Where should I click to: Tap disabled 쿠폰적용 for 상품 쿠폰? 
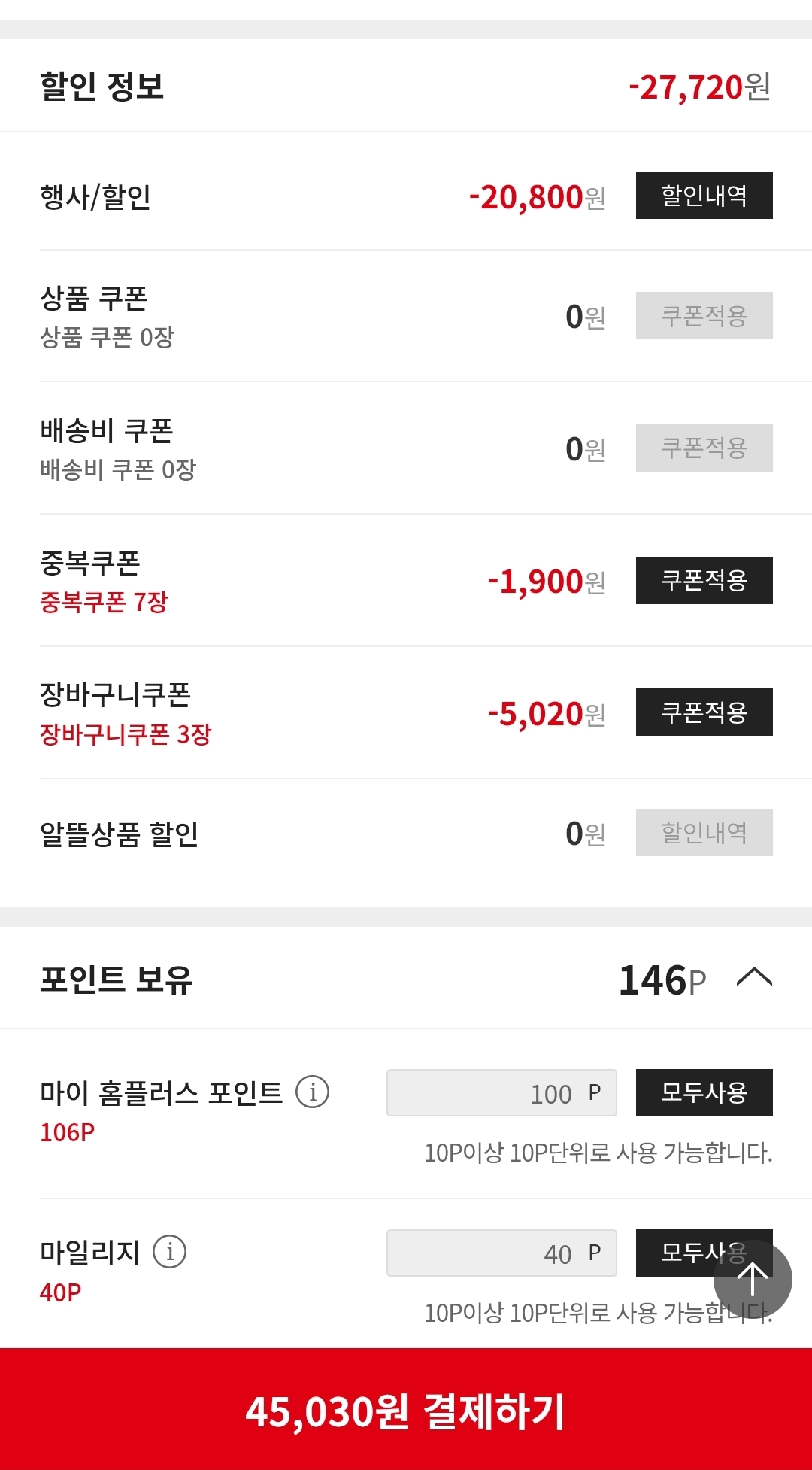click(x=704, y=316)
